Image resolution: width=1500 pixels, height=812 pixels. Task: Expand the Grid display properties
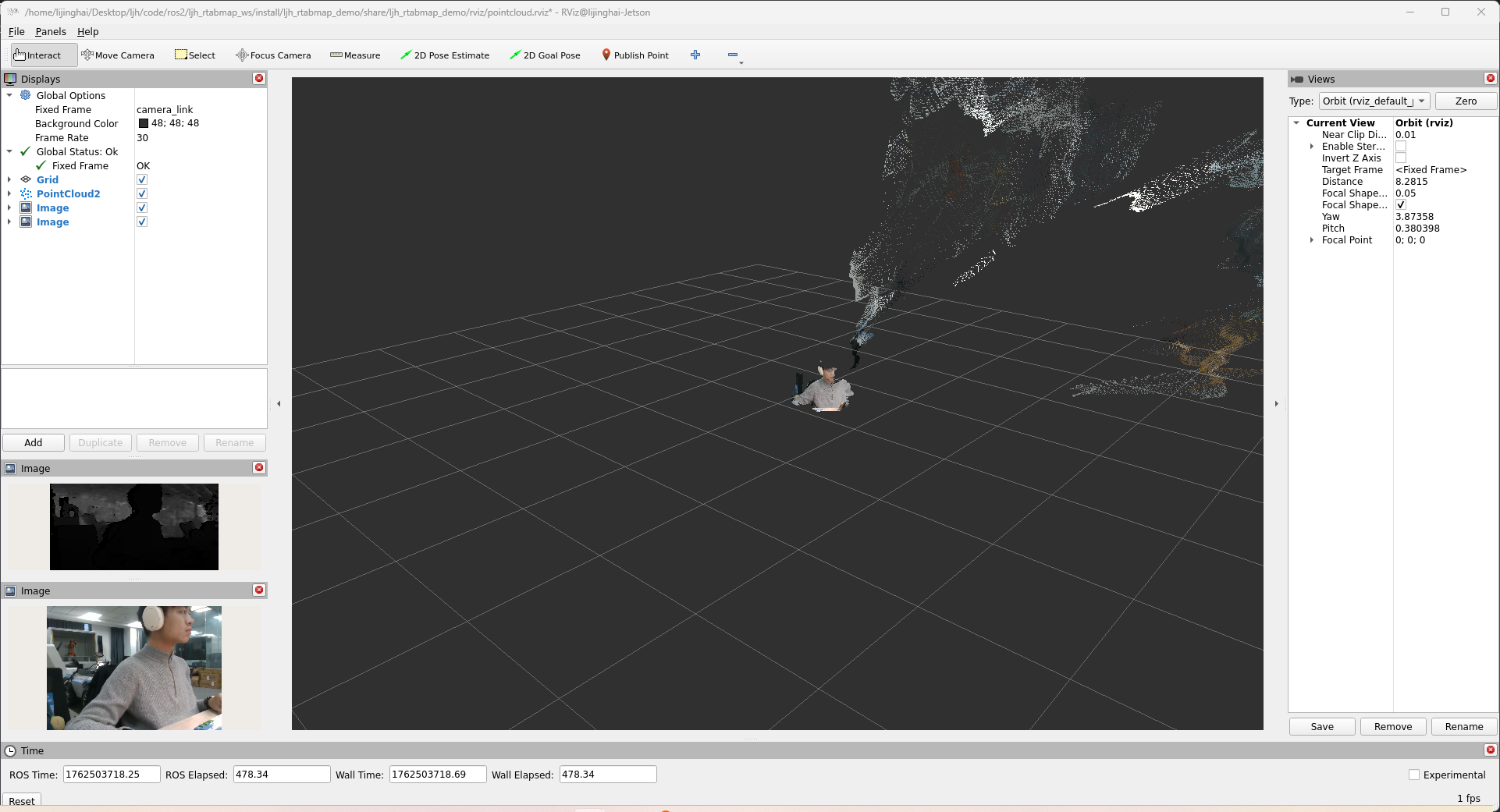click(x=9, y=179)
